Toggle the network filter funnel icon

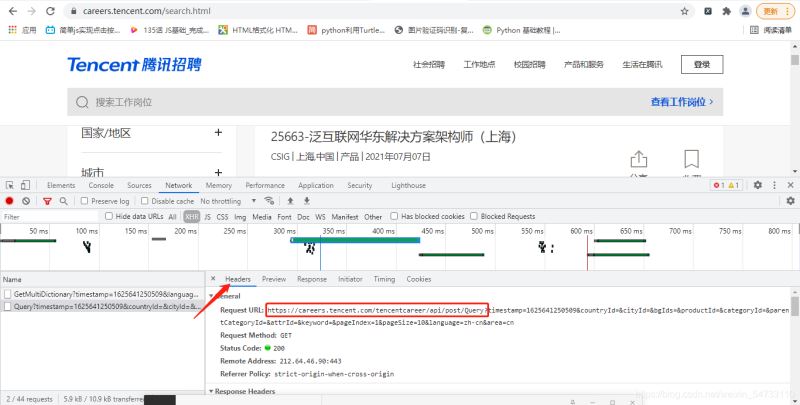(47, 201)
